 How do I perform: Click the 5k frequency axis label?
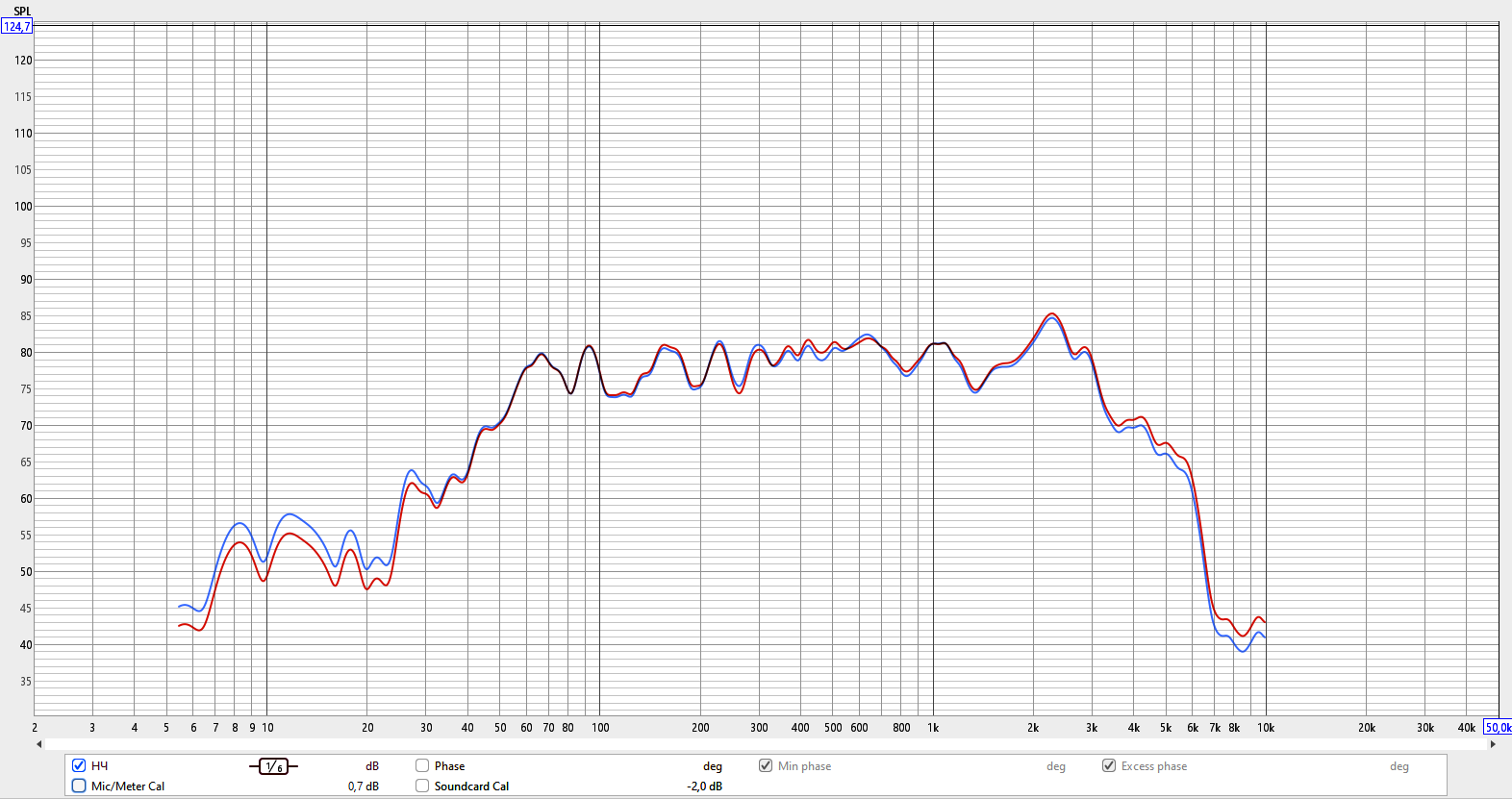pos(1166,728)
